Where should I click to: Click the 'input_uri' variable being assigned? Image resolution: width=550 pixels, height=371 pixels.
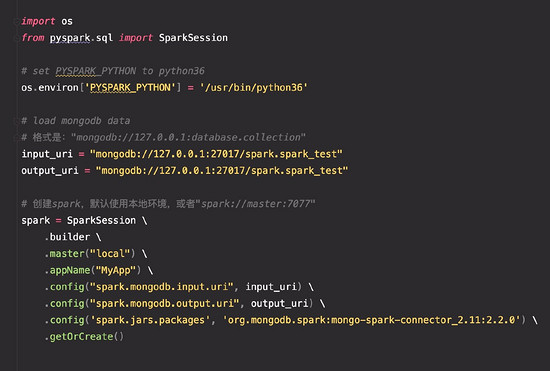(x=47, y=154)
